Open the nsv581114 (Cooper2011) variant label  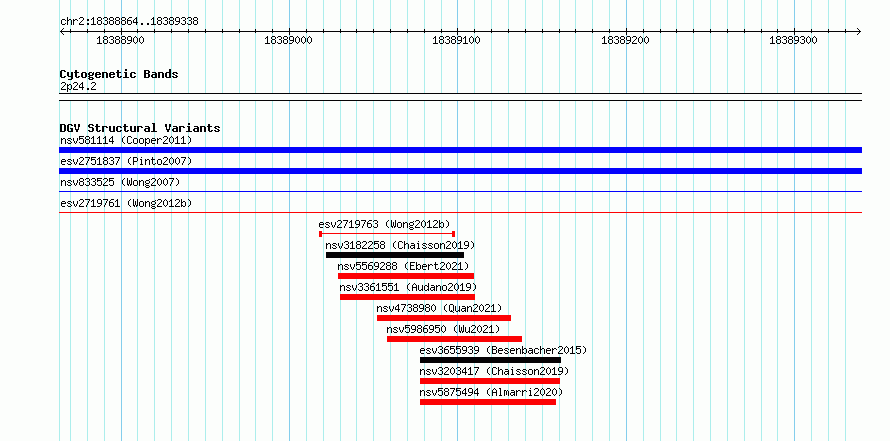tap(126, 140)
